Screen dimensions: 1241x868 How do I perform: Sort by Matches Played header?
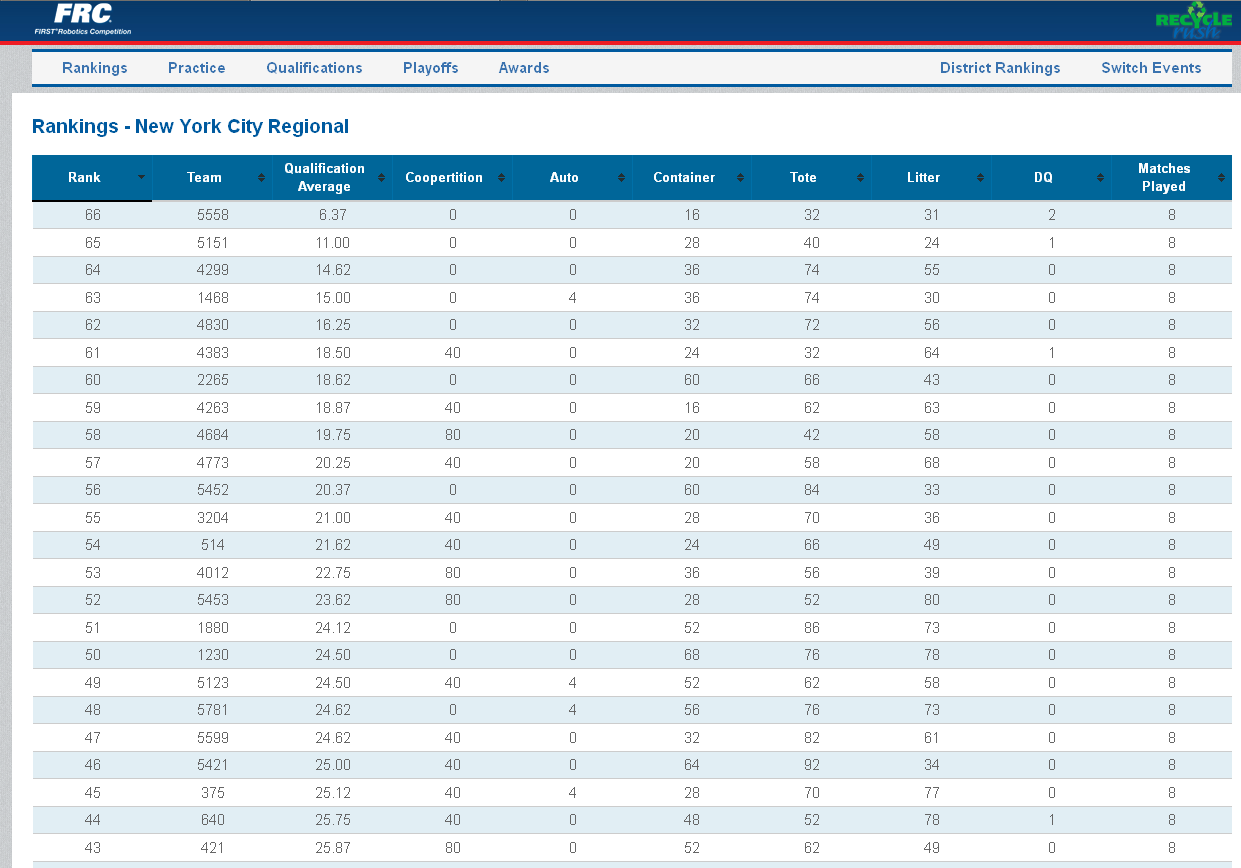coord(1171,178)
